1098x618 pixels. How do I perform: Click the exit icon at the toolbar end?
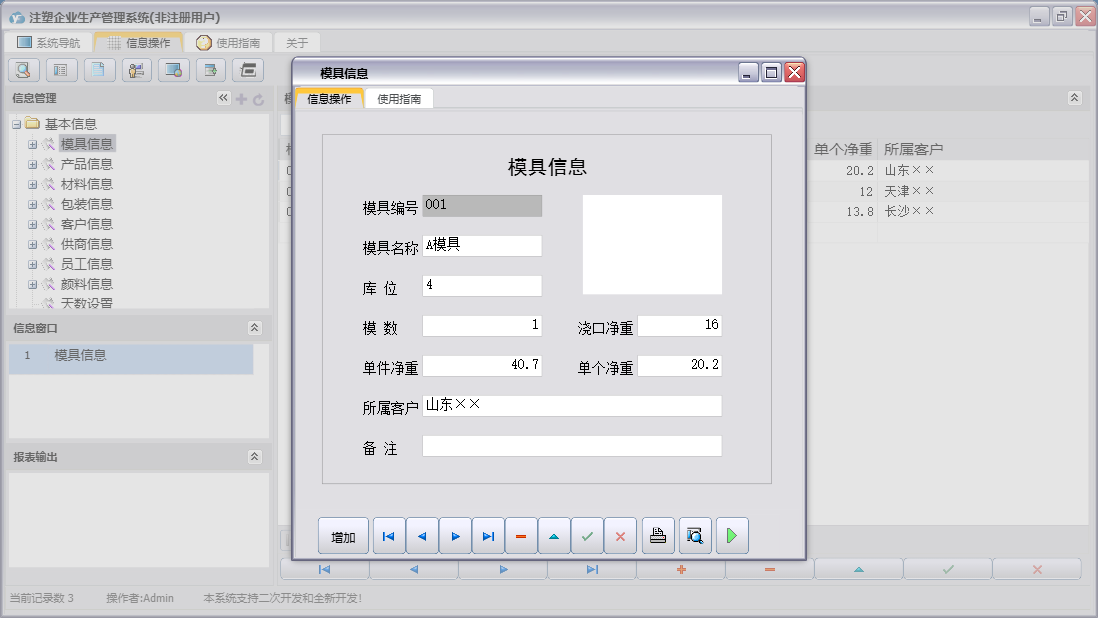pyautogui.click(x=247, y=70)
